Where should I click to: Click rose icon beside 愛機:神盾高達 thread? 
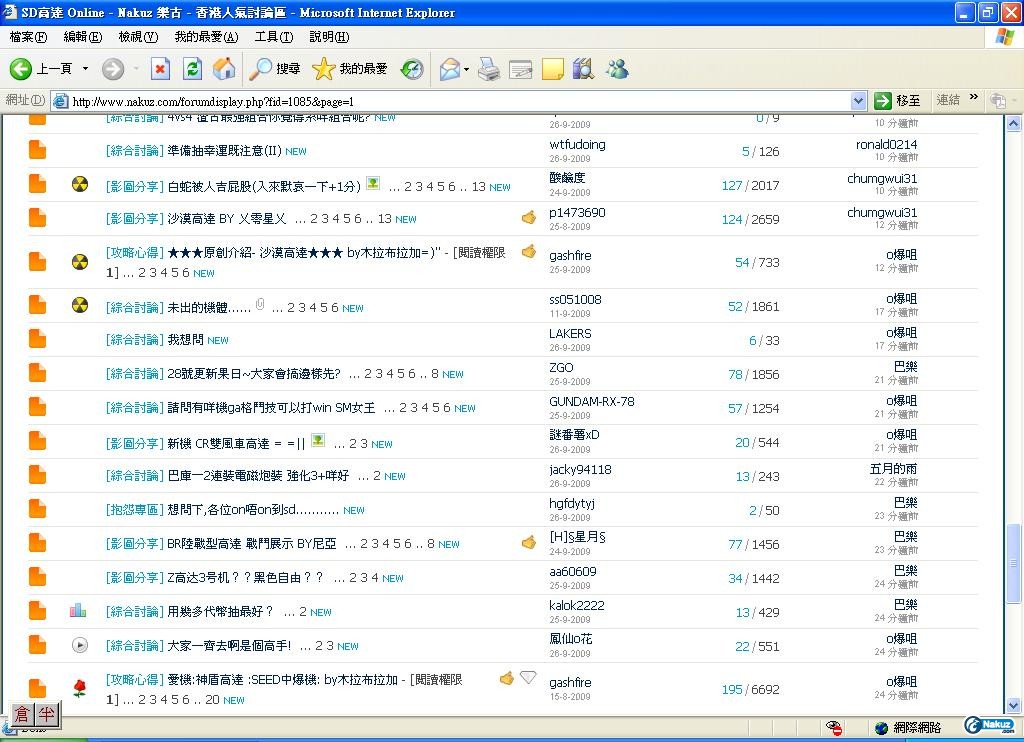coord(80,688)
